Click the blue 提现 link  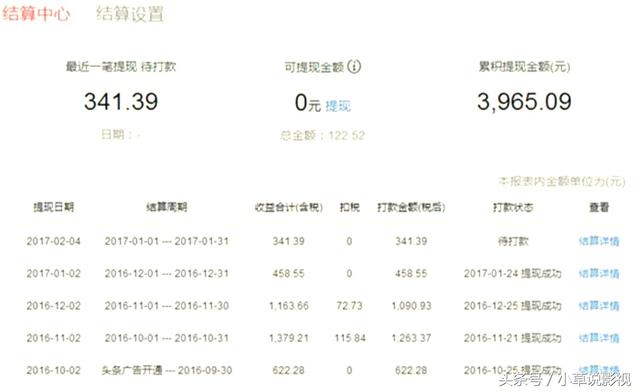pos(338,106)
